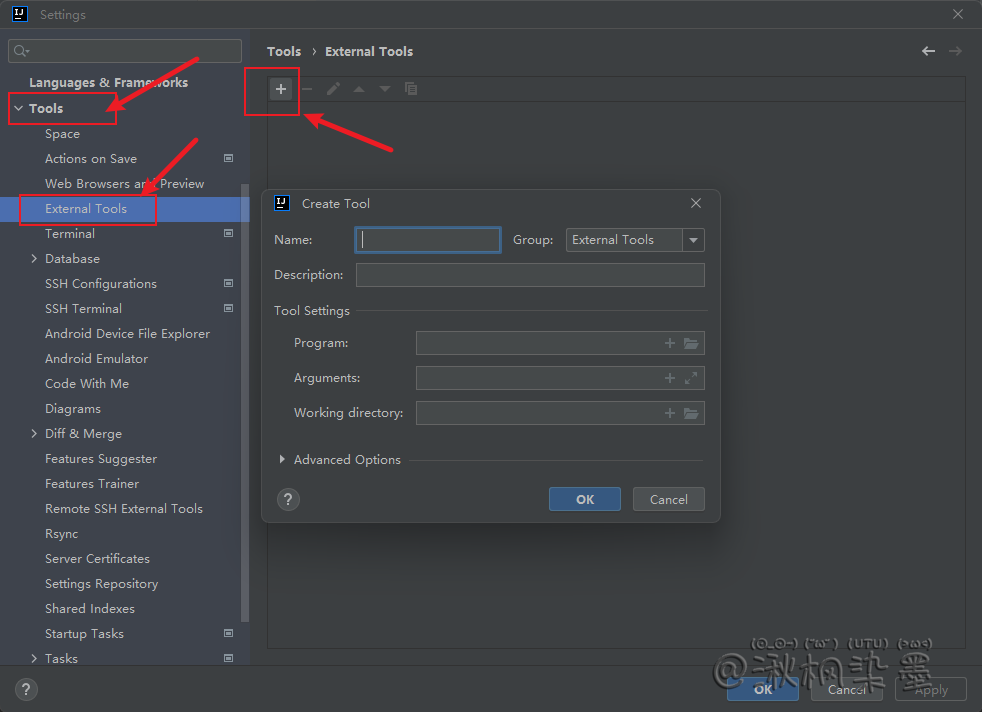Browse for Program using folder icon
This screenshot has height=712, width=982.
coord(691,344)
